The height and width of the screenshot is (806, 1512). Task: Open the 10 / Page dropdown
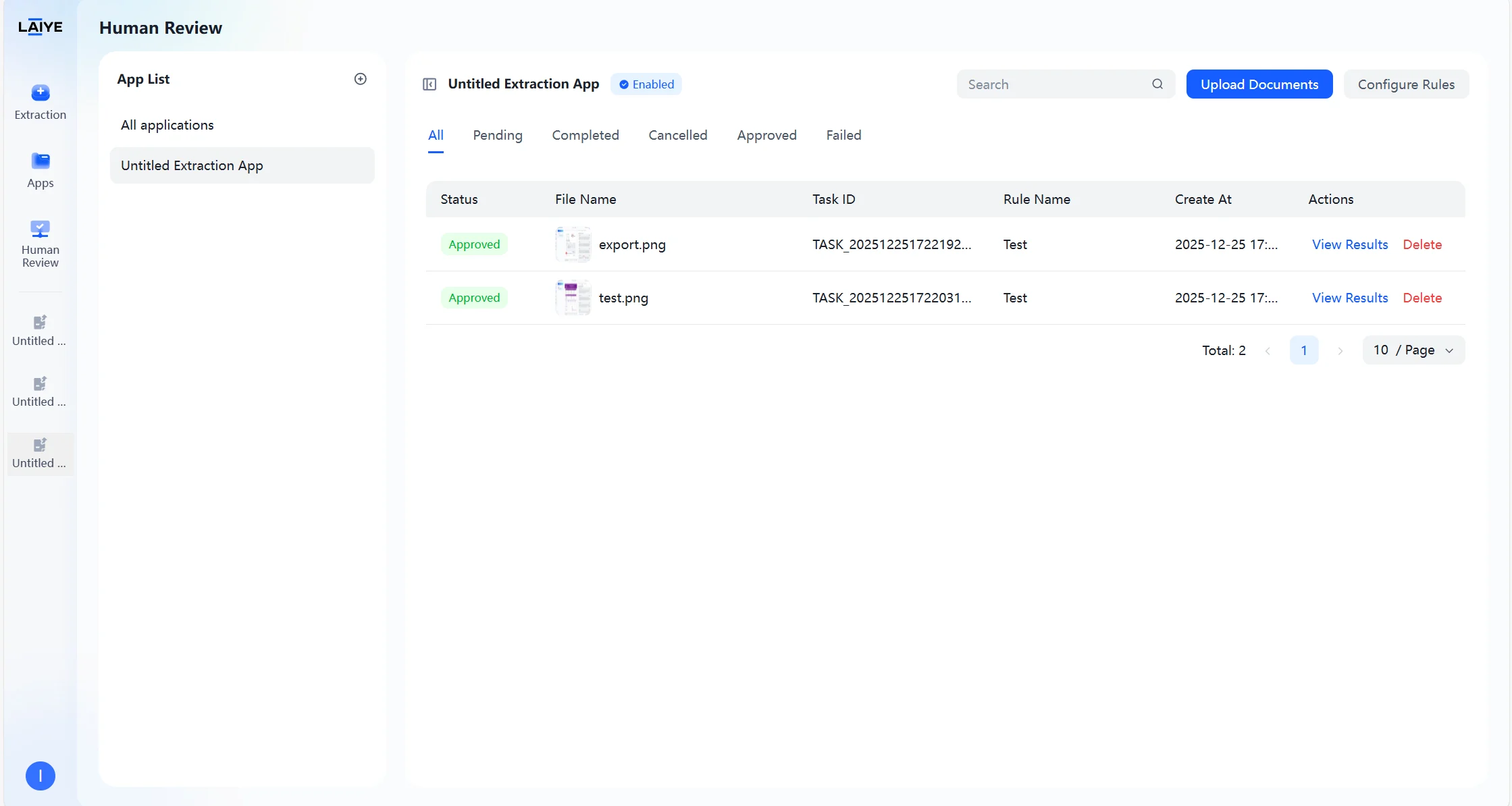tap(1413, 350)
